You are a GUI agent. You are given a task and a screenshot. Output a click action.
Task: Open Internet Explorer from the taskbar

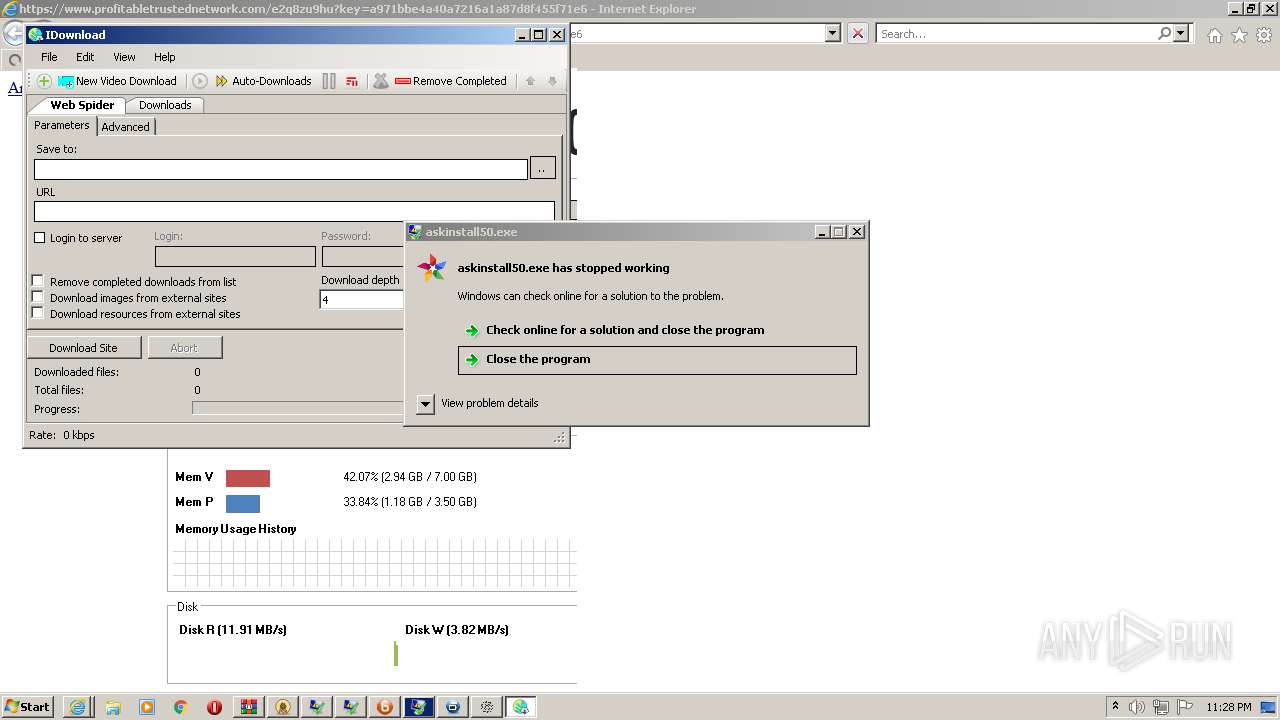click(x=77, y=707)
